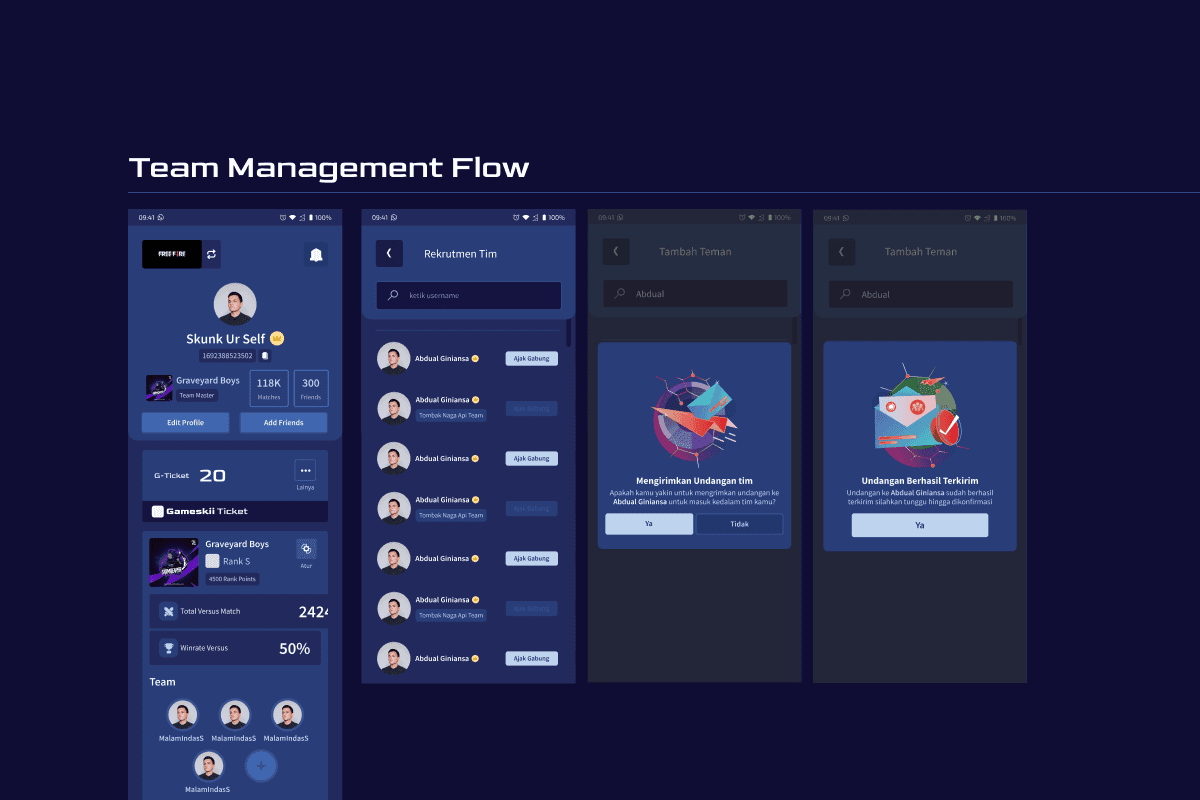Click the notification bell icon
Image resolution: width=1200 pixels, height=800 pixels.
pos(316,255)
